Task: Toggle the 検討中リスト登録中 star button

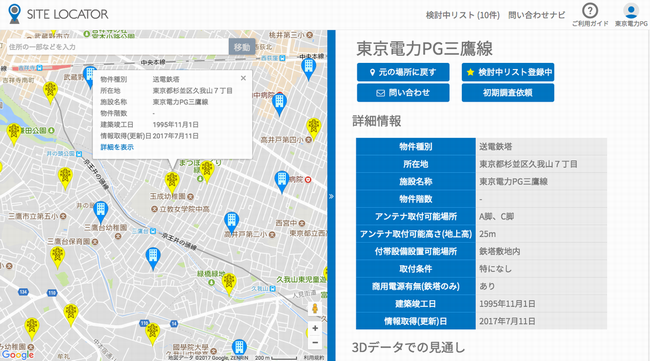Action: 508,72
